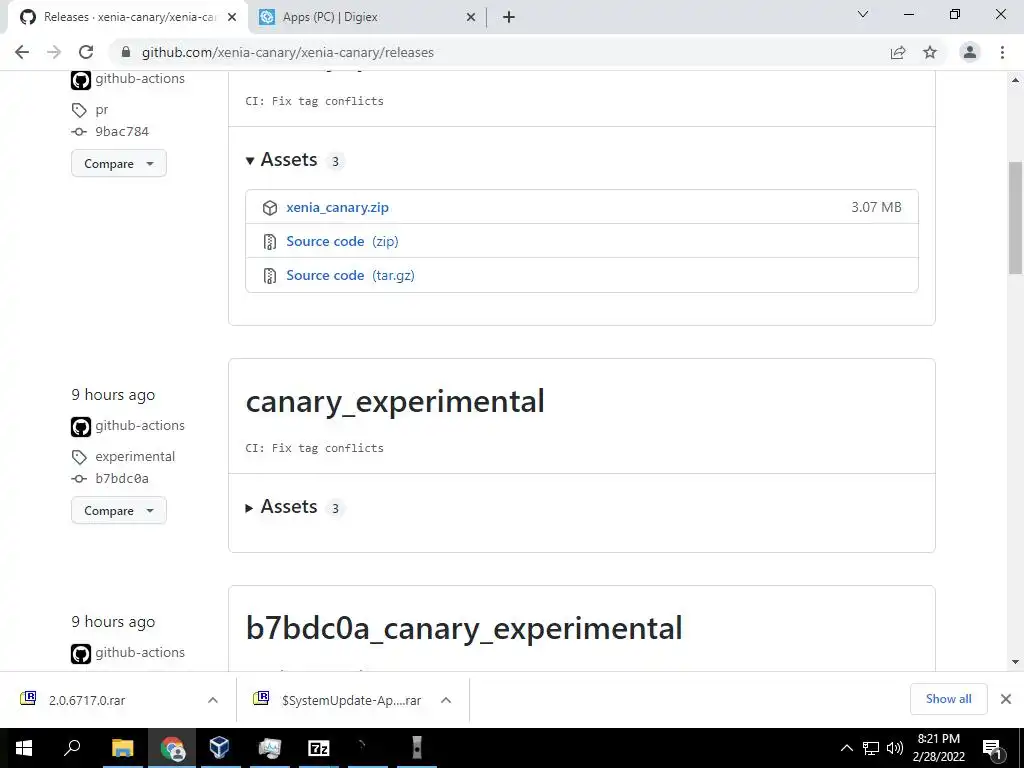Collapse the expanded Assets section
The height and width of the screenshot is (768, 1024).
[x=281, y=160]
